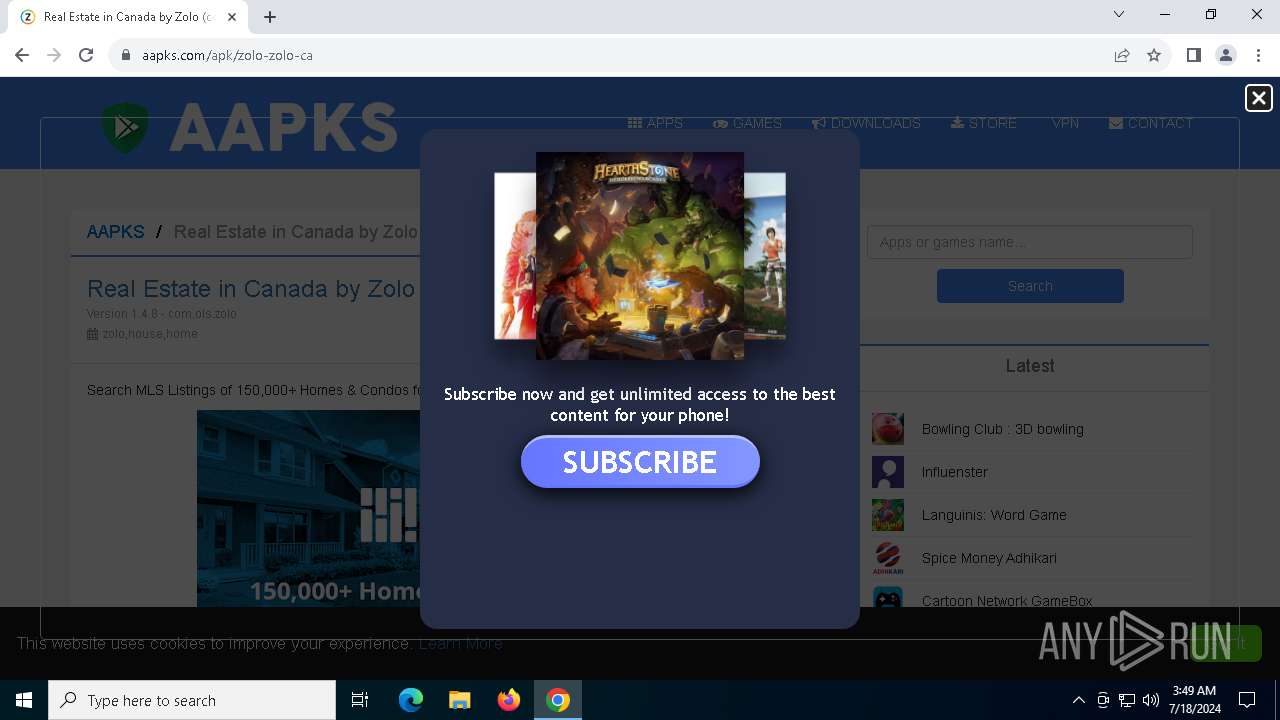
Task: Open the network status icon
Action: pyautogui.click(x=1127, y=700)
